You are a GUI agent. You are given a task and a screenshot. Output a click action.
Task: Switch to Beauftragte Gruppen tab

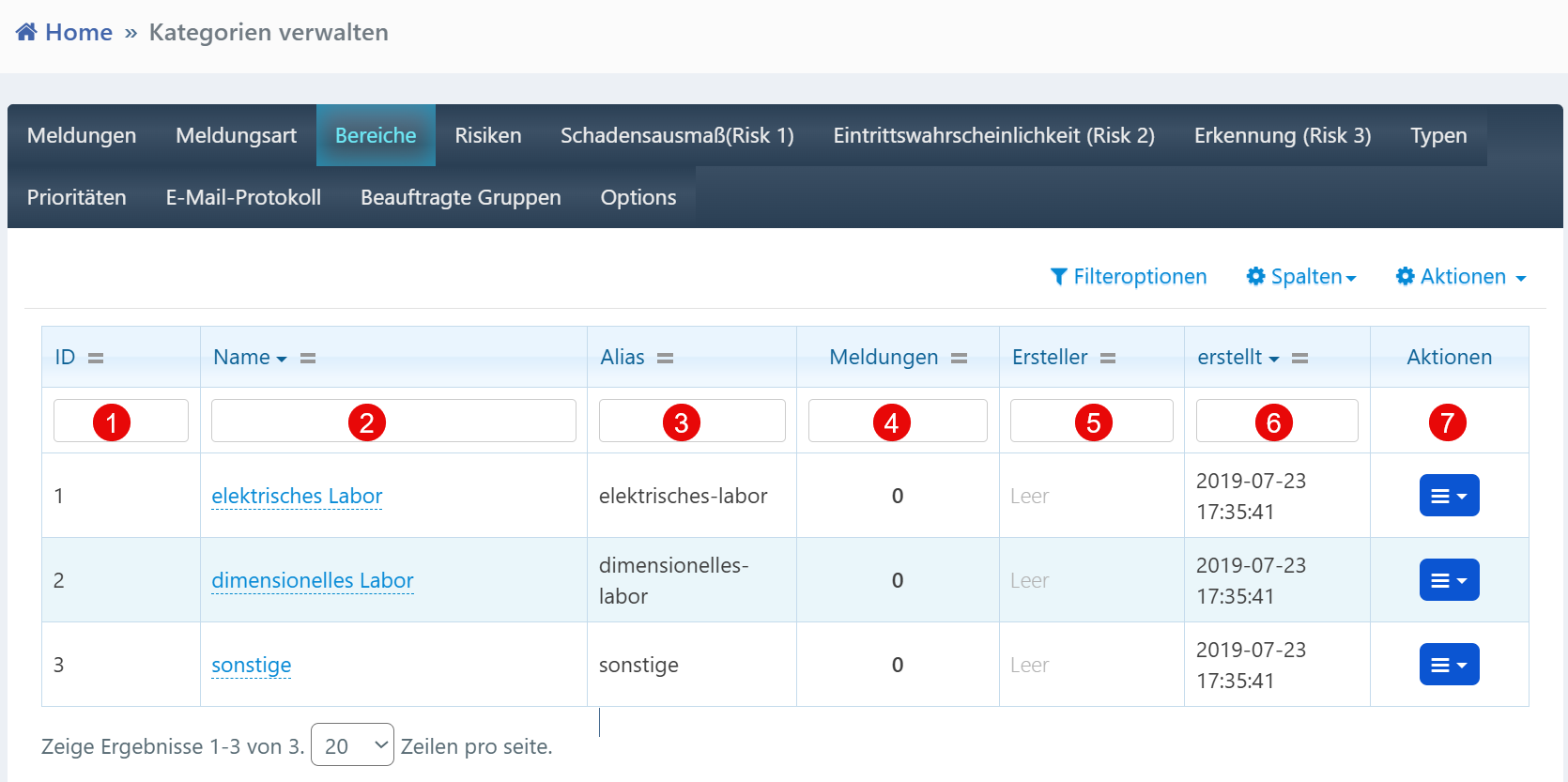click(460, 198)
